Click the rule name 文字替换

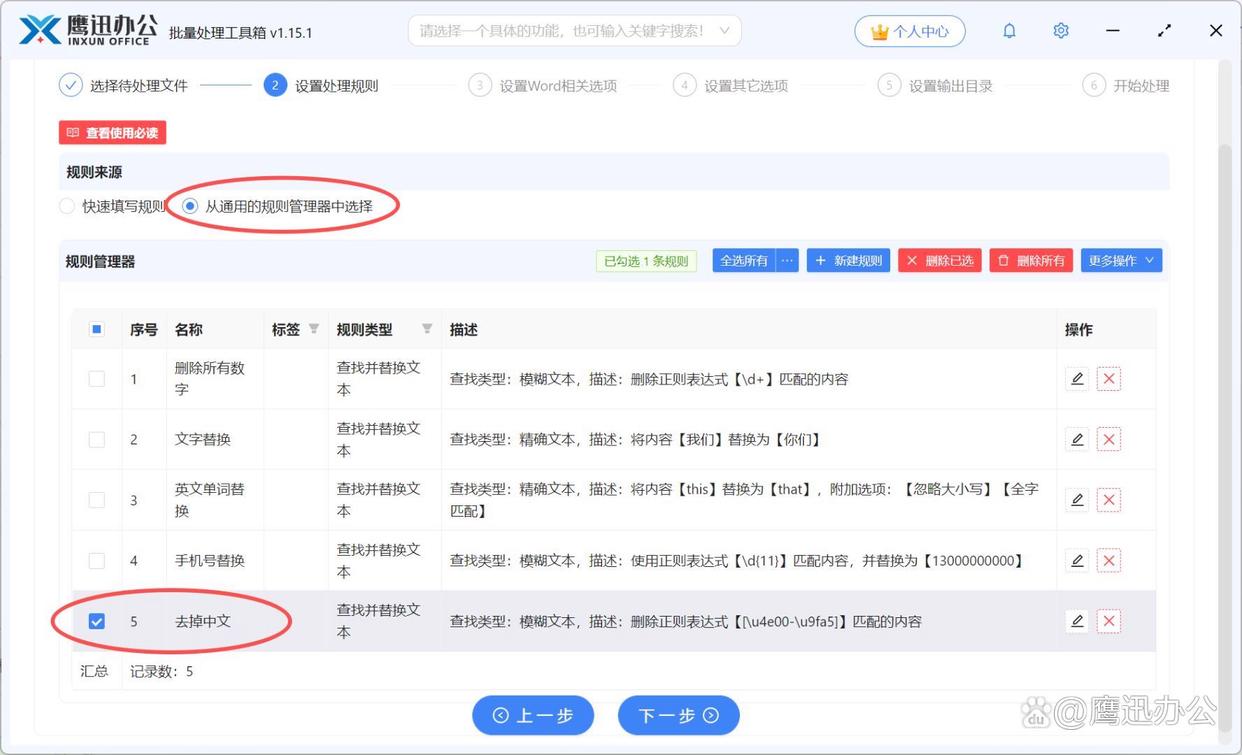point(203,439)
